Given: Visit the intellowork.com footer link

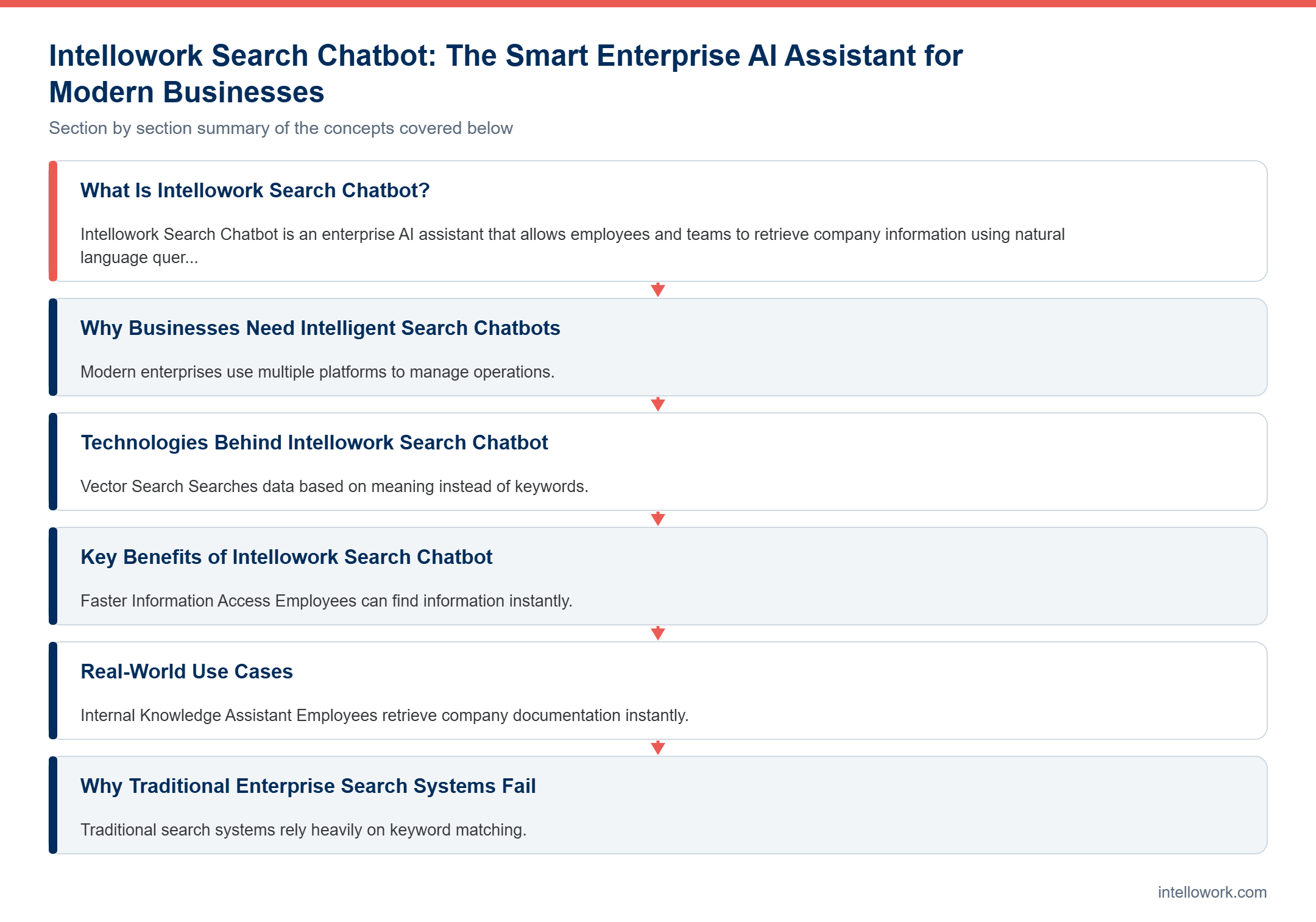Looking at the screenshot, I should pos(1212,892).
